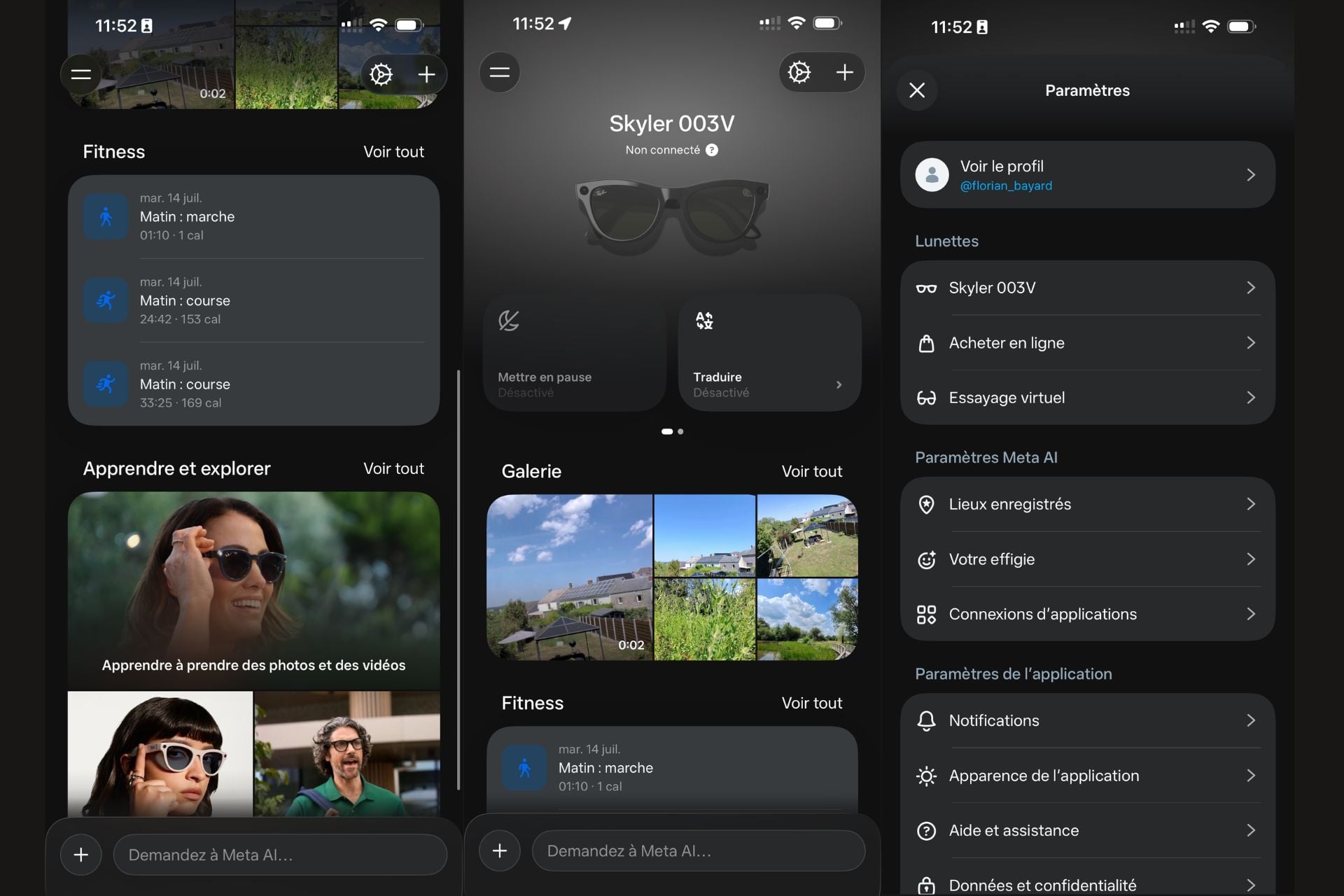
Task: Tap running icon of 33:25 course entry
Action: (106, 384)
